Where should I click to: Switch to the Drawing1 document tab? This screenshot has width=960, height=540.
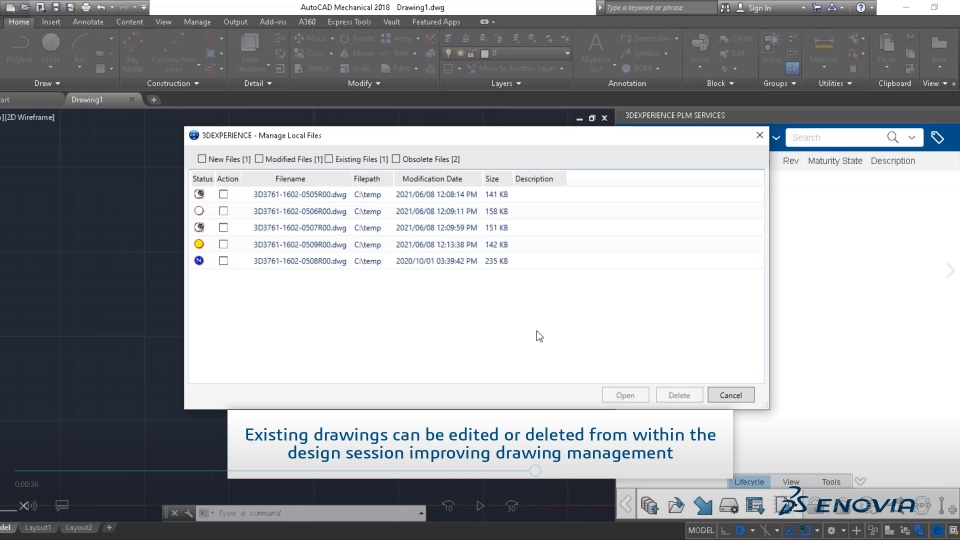click(87, 99)
